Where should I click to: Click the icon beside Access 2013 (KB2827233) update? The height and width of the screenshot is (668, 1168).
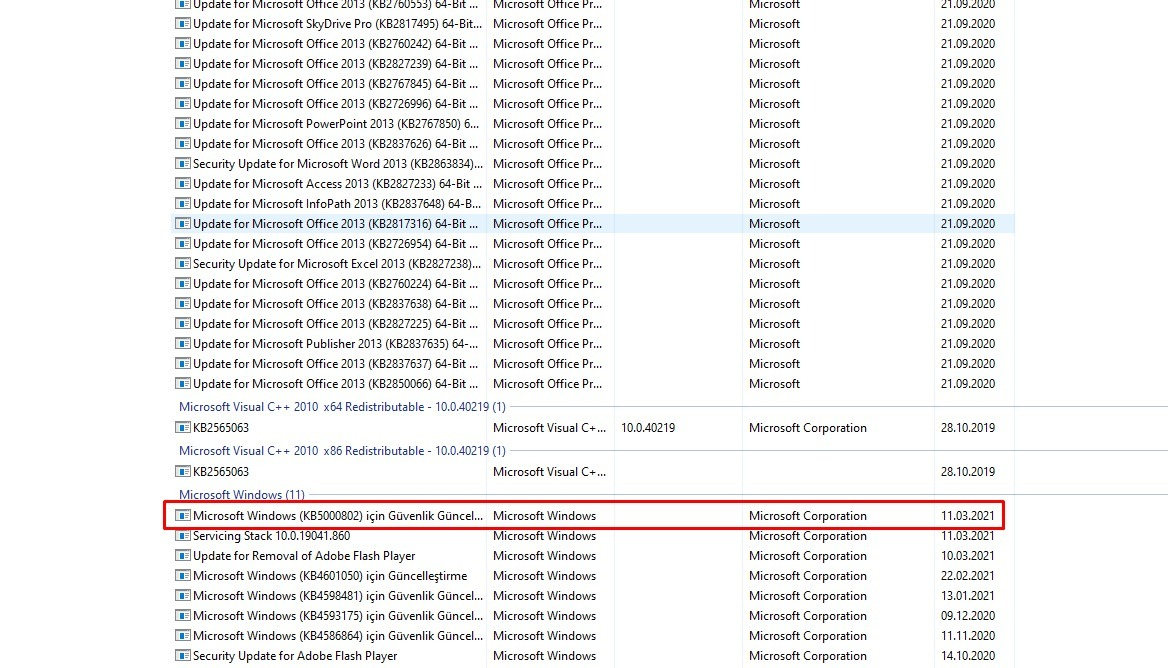(x=182, y=183)
